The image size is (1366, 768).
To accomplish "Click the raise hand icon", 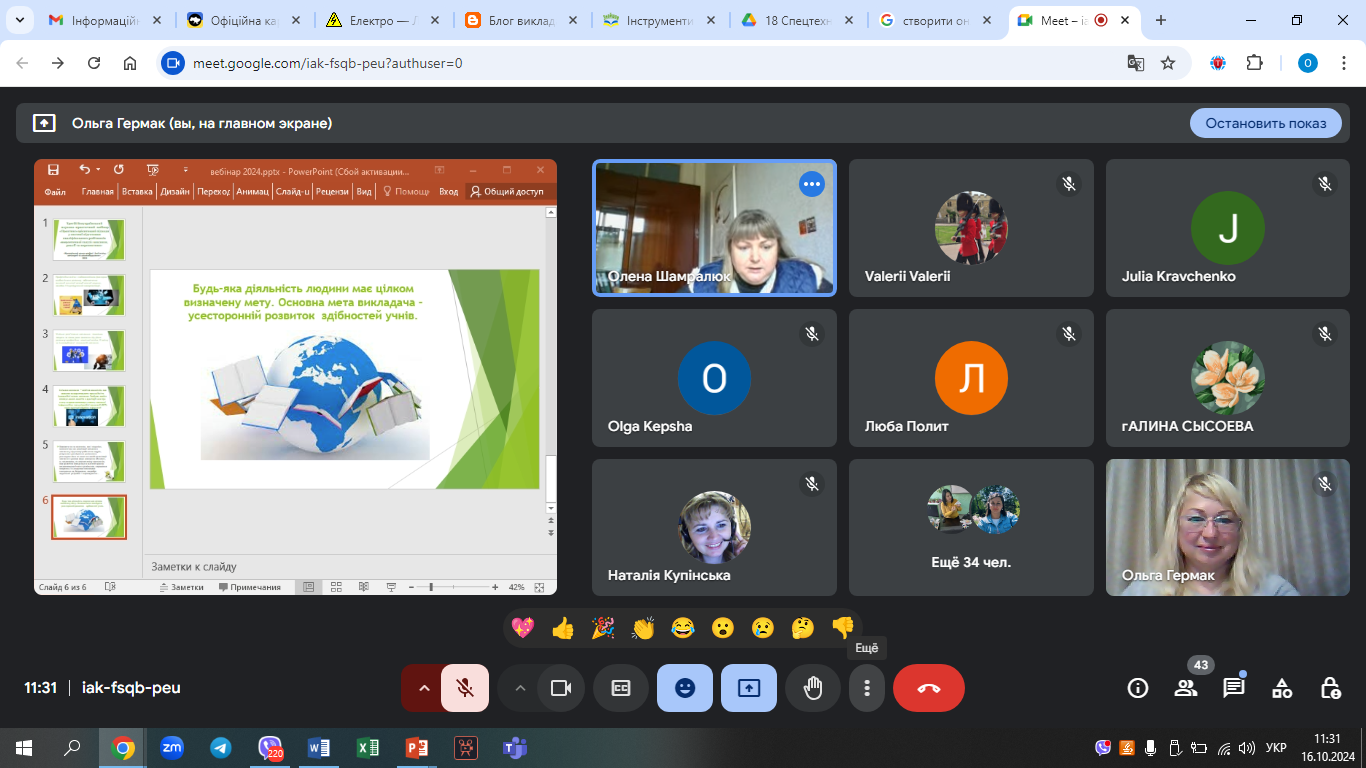I will point(813,688).
